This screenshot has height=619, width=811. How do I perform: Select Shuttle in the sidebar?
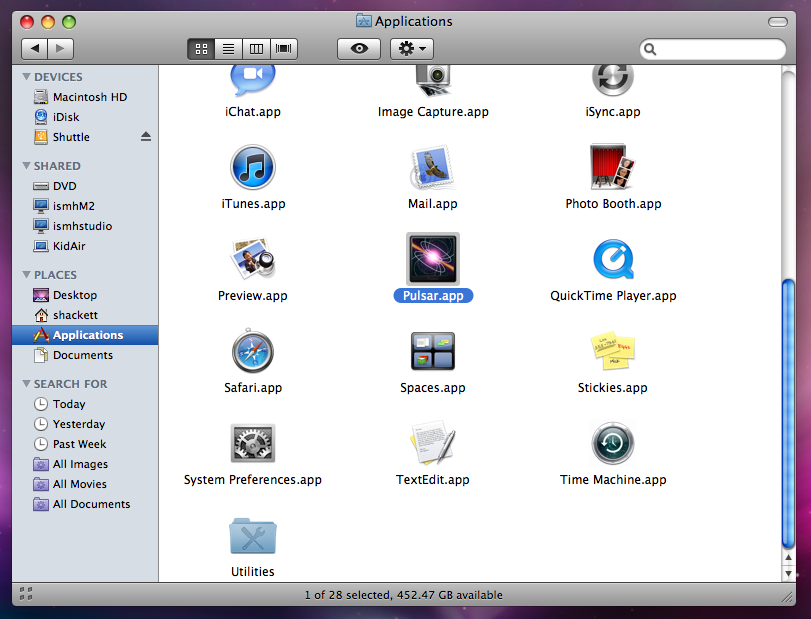(85, 137)
